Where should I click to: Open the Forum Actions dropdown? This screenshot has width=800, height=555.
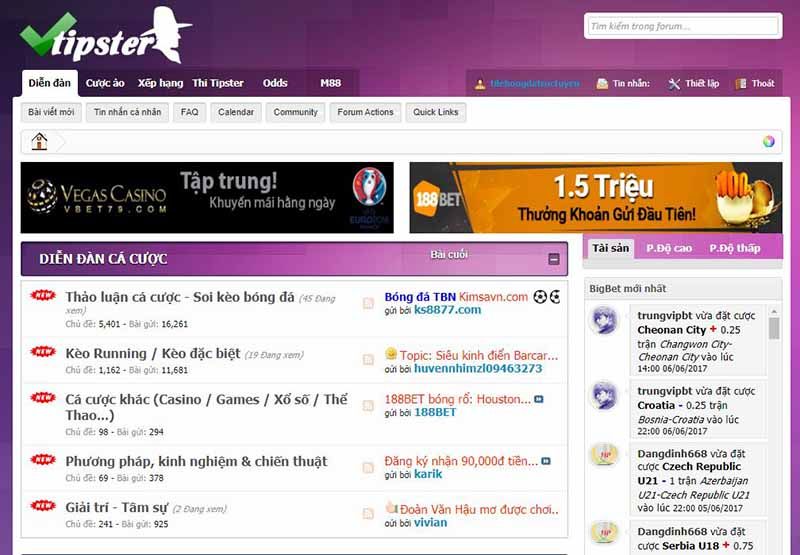pyautogui.click(x=365, y=112)
